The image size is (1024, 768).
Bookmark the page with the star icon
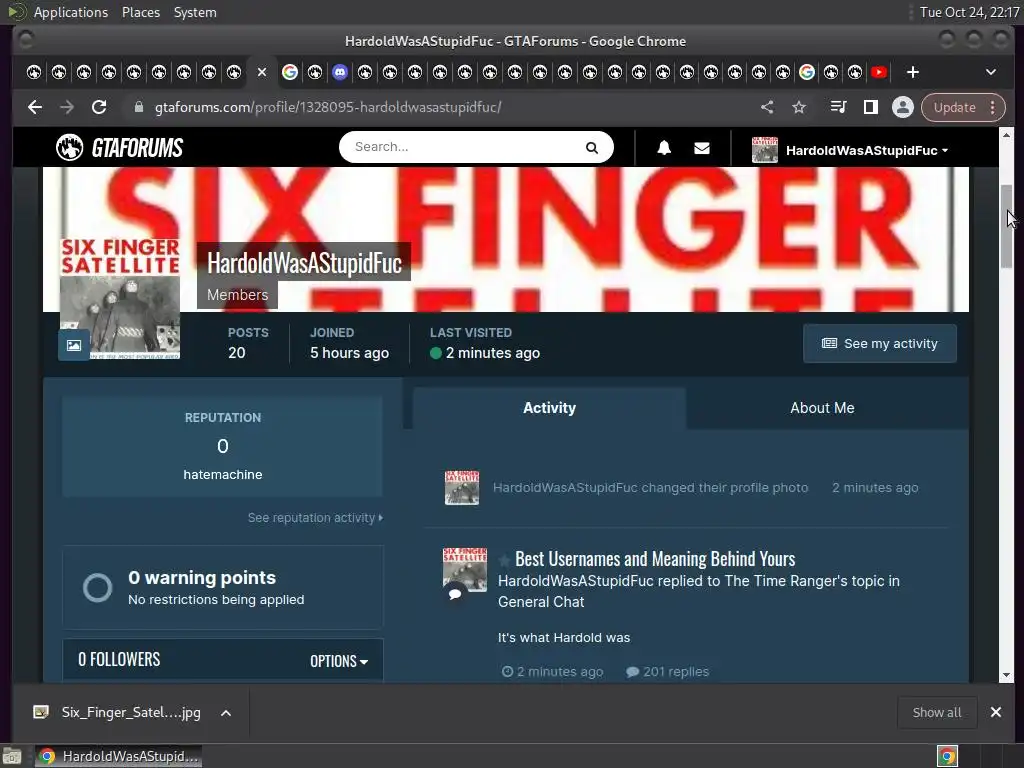click(x=799, y=107)
